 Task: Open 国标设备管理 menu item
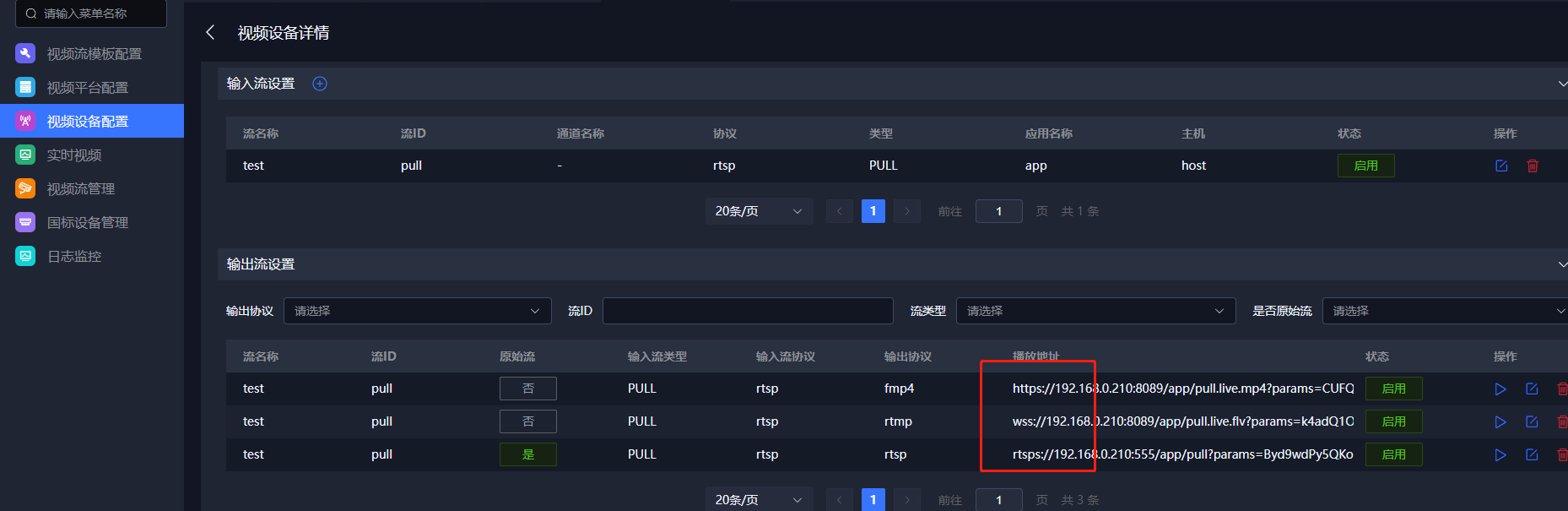pyautogui.click(x=92, y=222)
